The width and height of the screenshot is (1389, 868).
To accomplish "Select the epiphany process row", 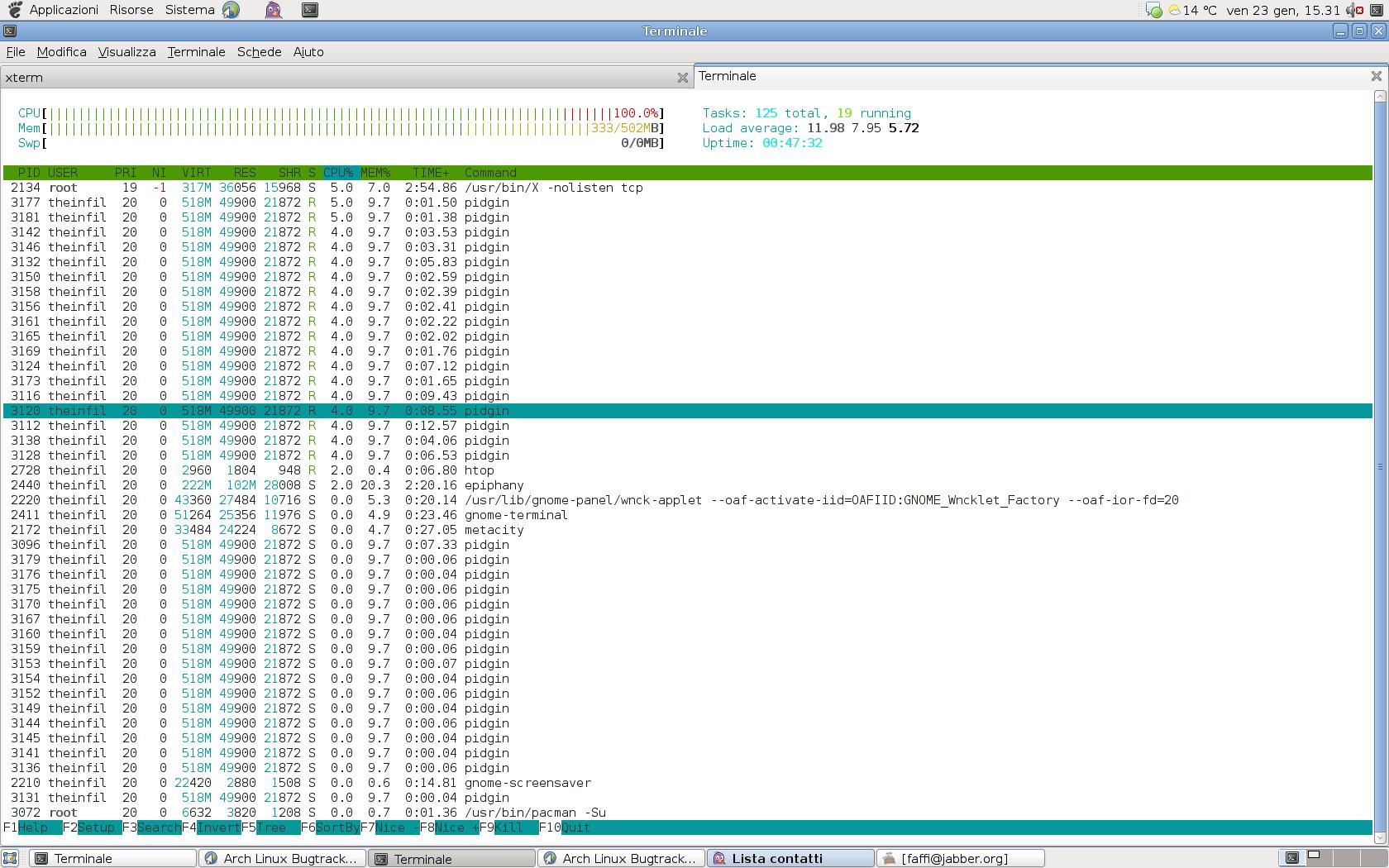I will pos(494,485).
